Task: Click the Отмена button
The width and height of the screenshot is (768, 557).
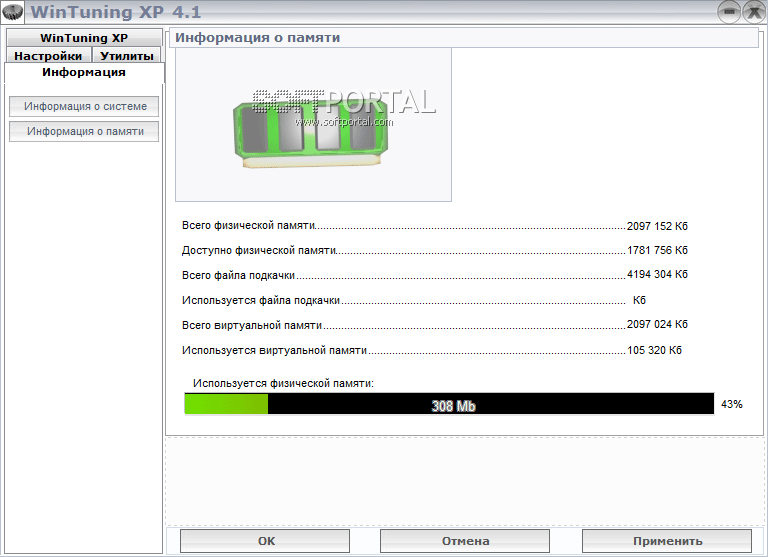Action: click(465, 541)
